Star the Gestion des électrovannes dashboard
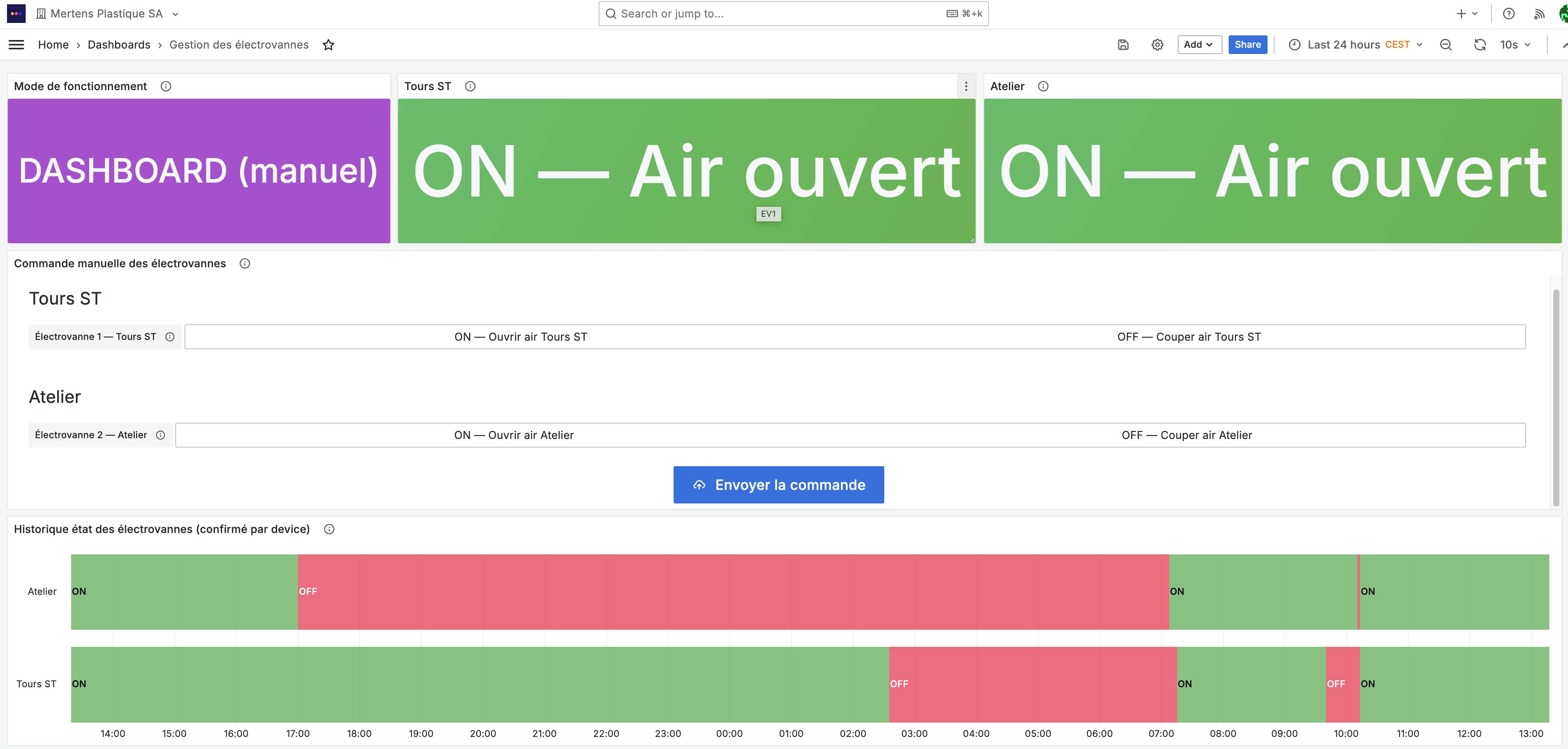The width and height of the screenshot is (1568, 749). [328, 44]
